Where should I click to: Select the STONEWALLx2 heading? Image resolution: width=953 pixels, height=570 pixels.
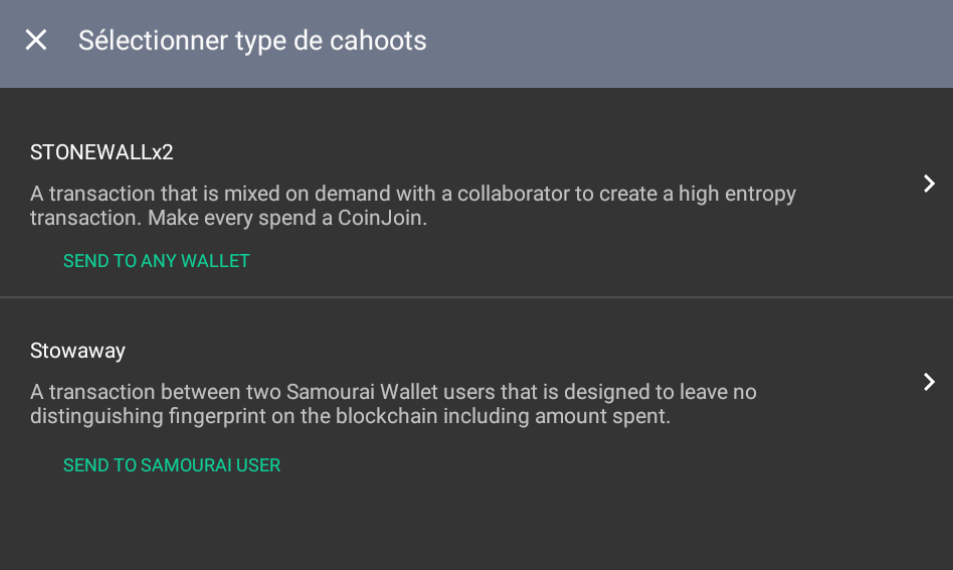[x=101, y=152]
